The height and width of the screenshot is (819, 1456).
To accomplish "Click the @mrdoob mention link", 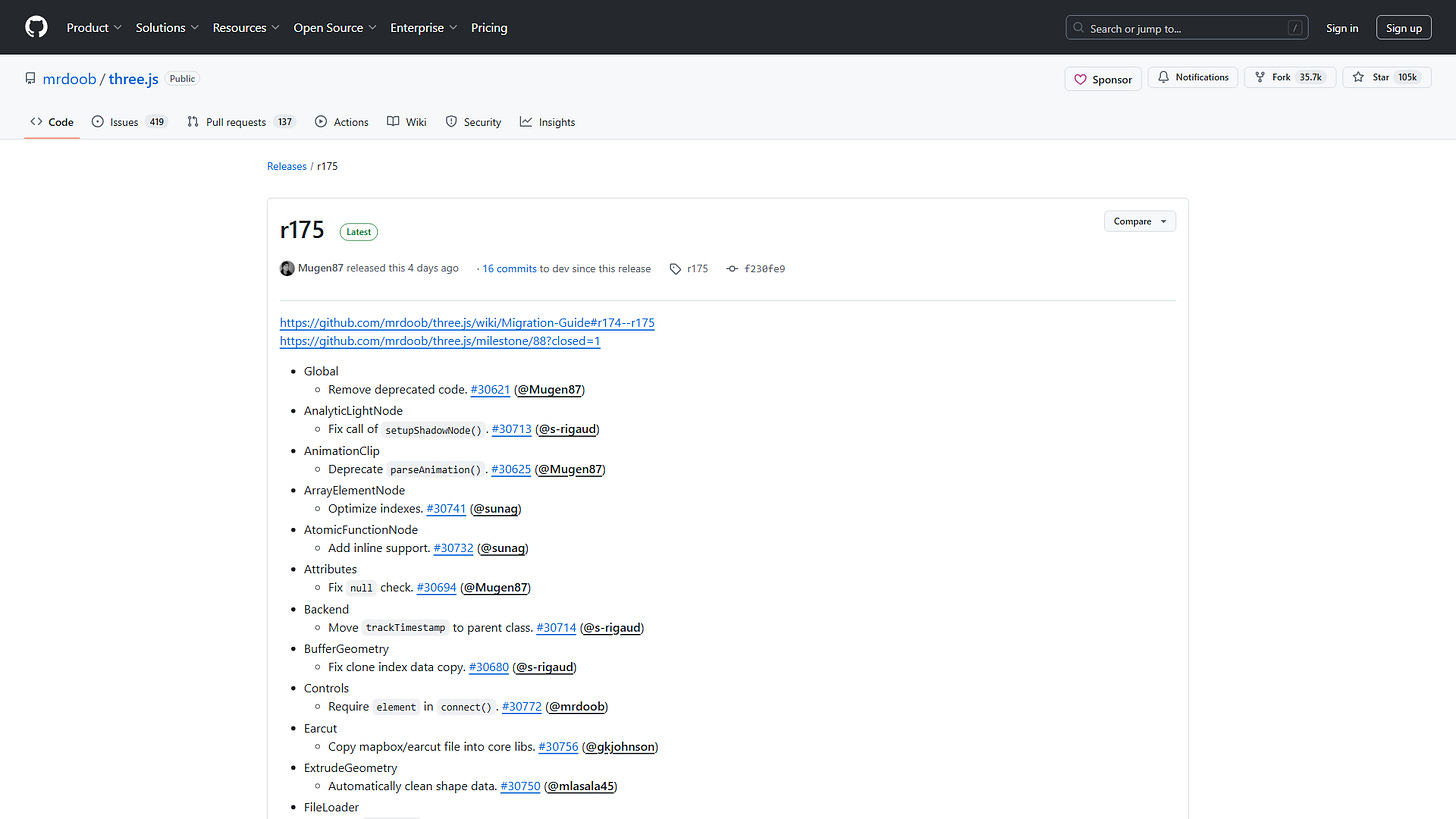I will [x=577, y=706].
